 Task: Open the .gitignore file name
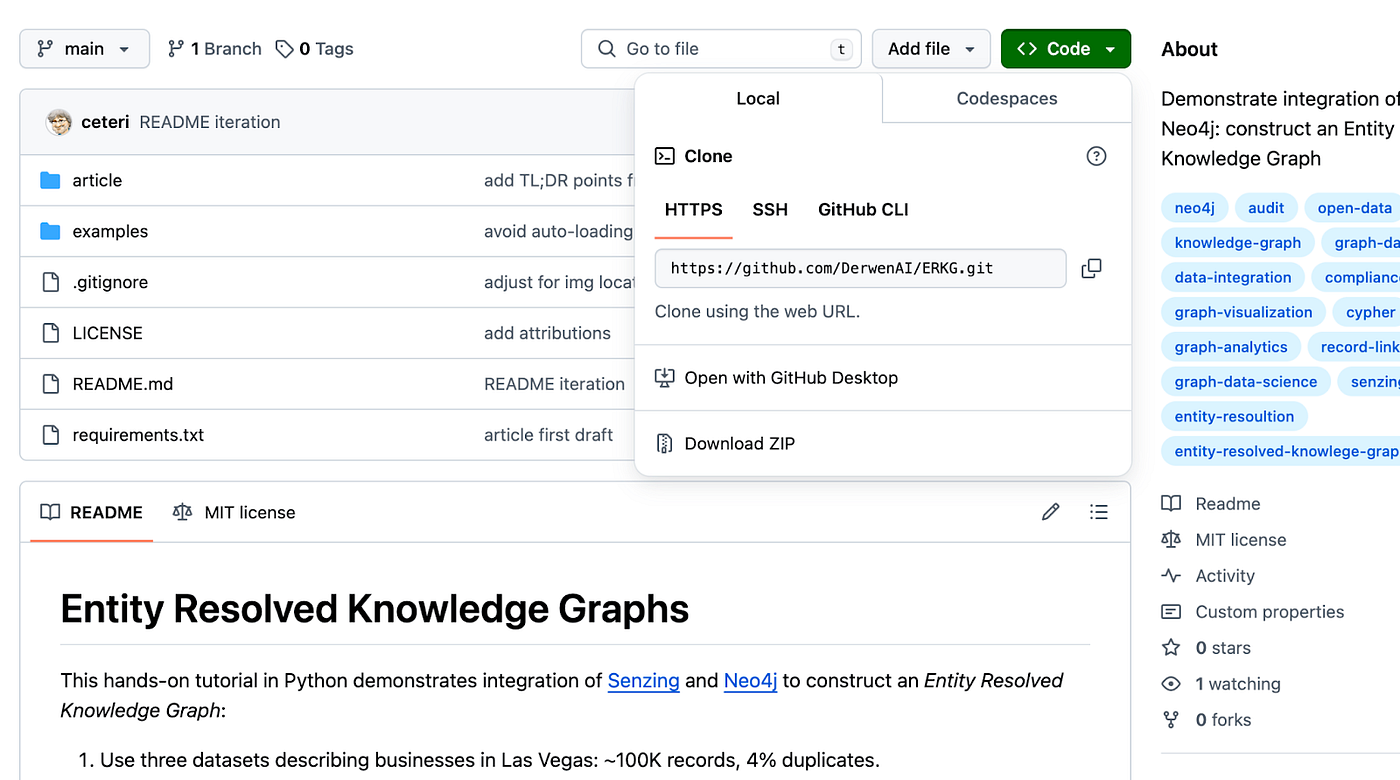click(x=110, y=283)
